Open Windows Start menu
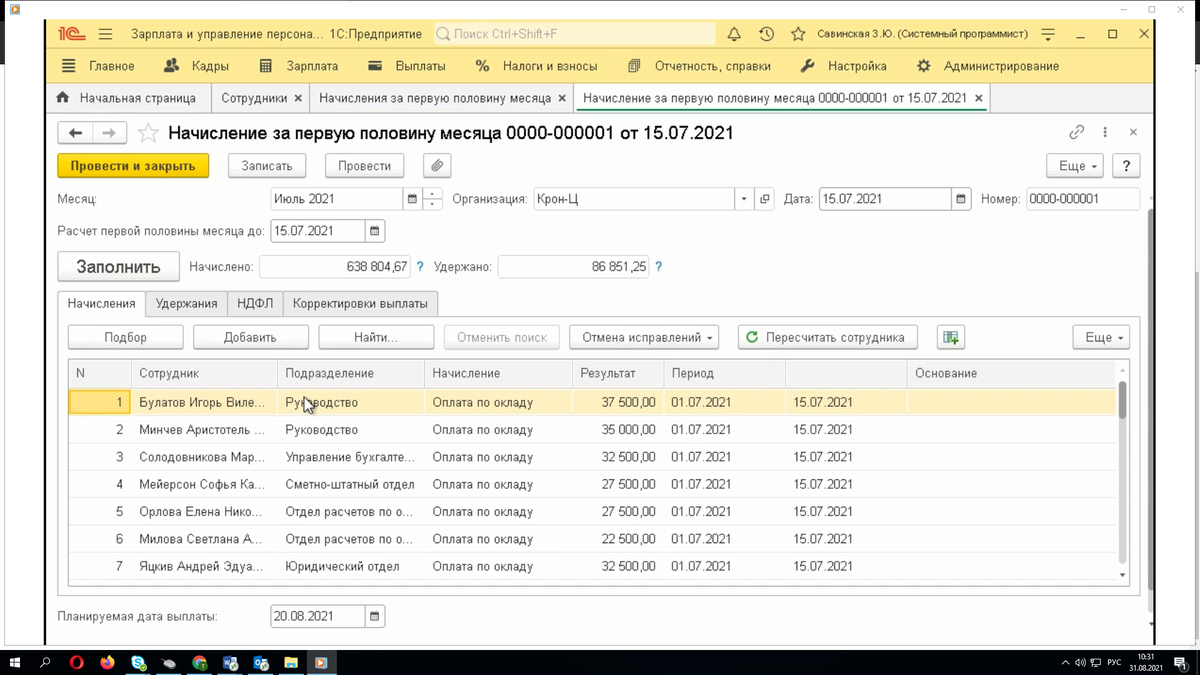 16,662
